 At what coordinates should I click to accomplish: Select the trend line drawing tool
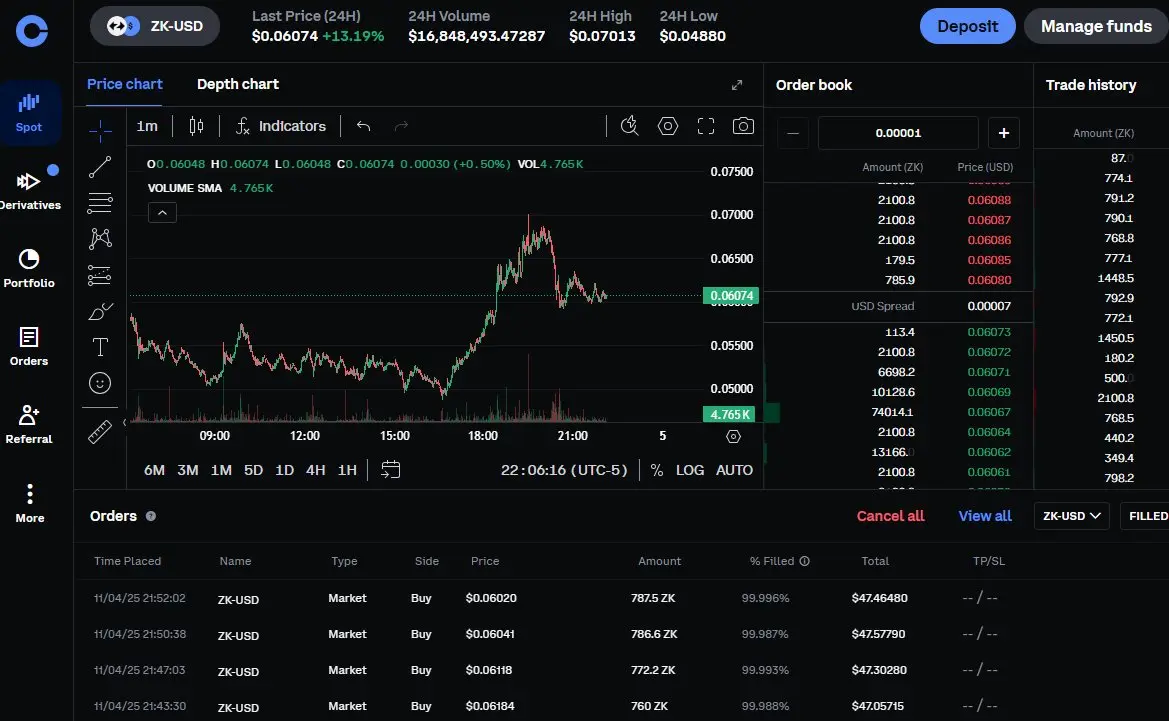pyautogui.click(x=100, y=167)
